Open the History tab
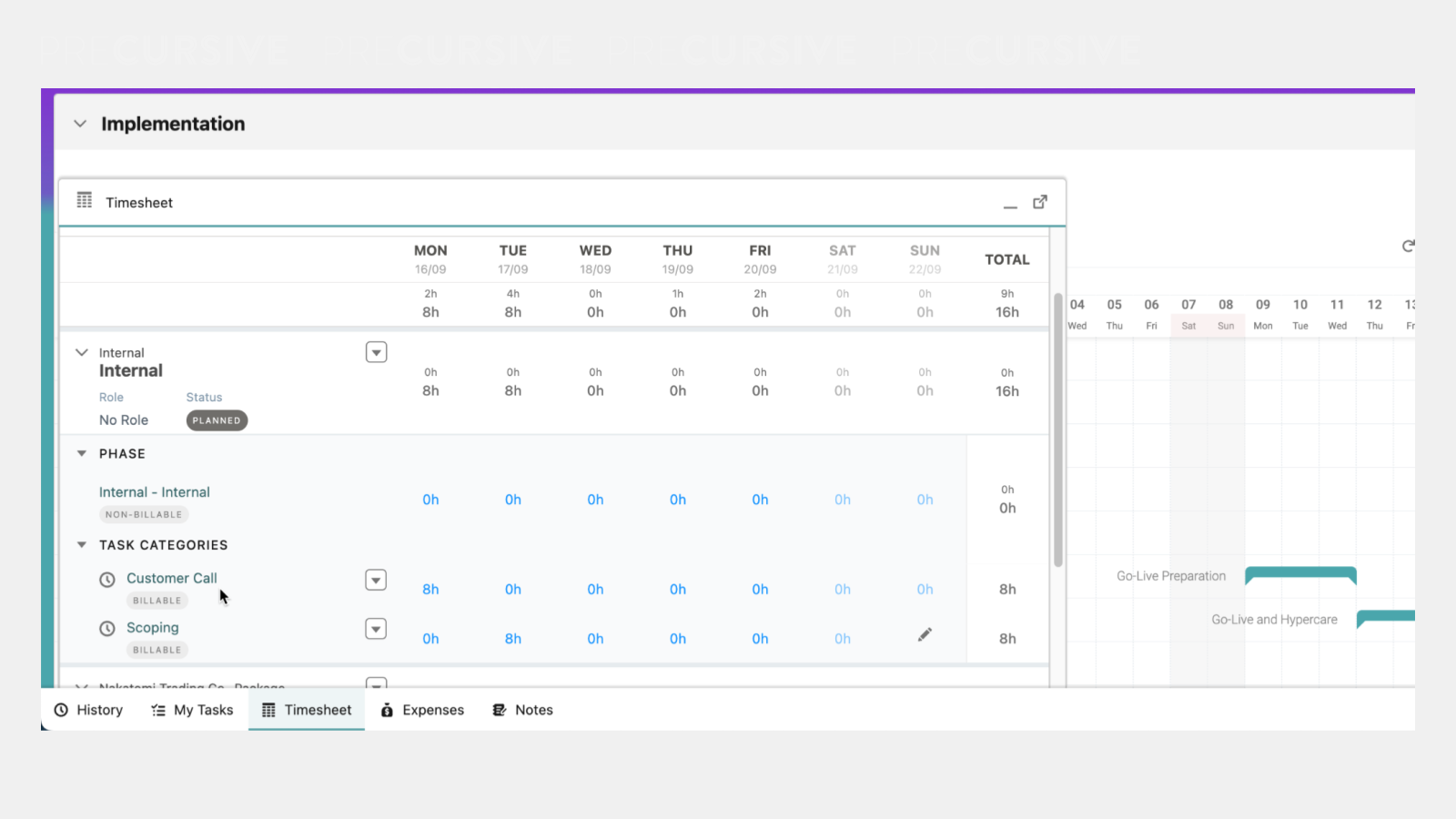The width and height of the screenshot is (1456, 819). [88, 710]
